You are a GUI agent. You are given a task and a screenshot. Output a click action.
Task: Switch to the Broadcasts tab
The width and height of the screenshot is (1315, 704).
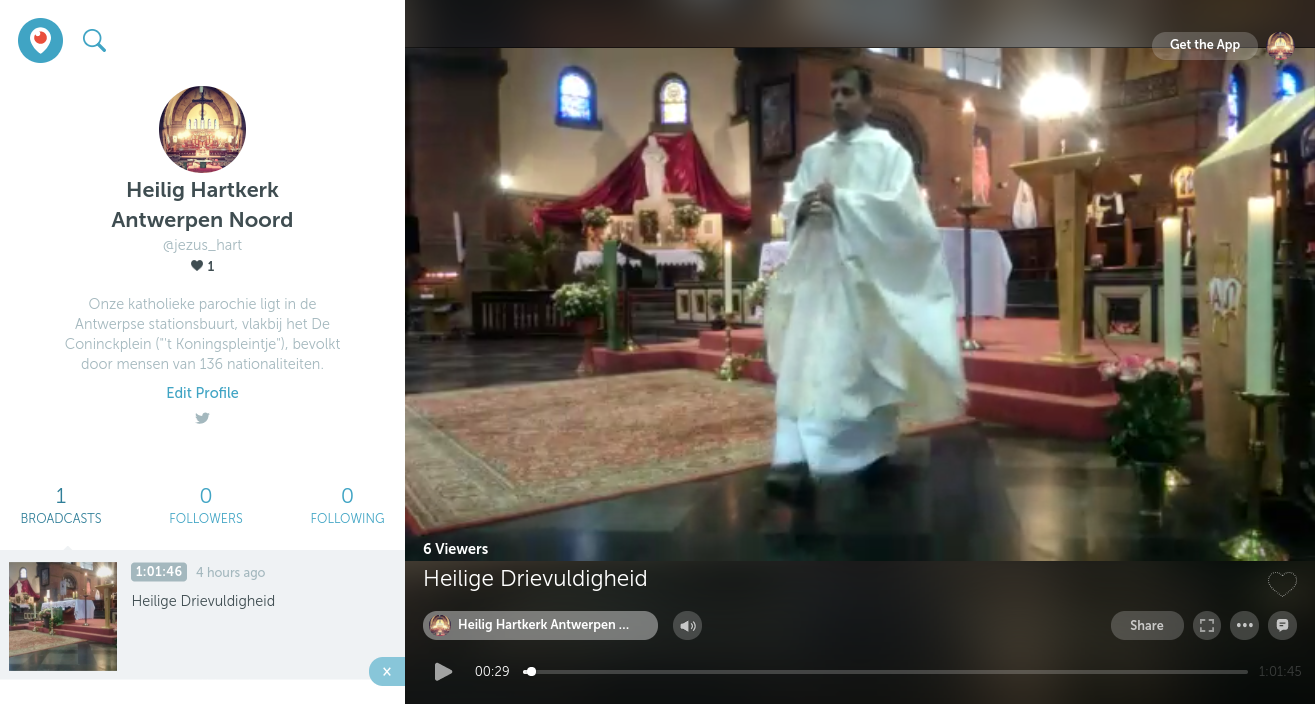pos(61,506)
